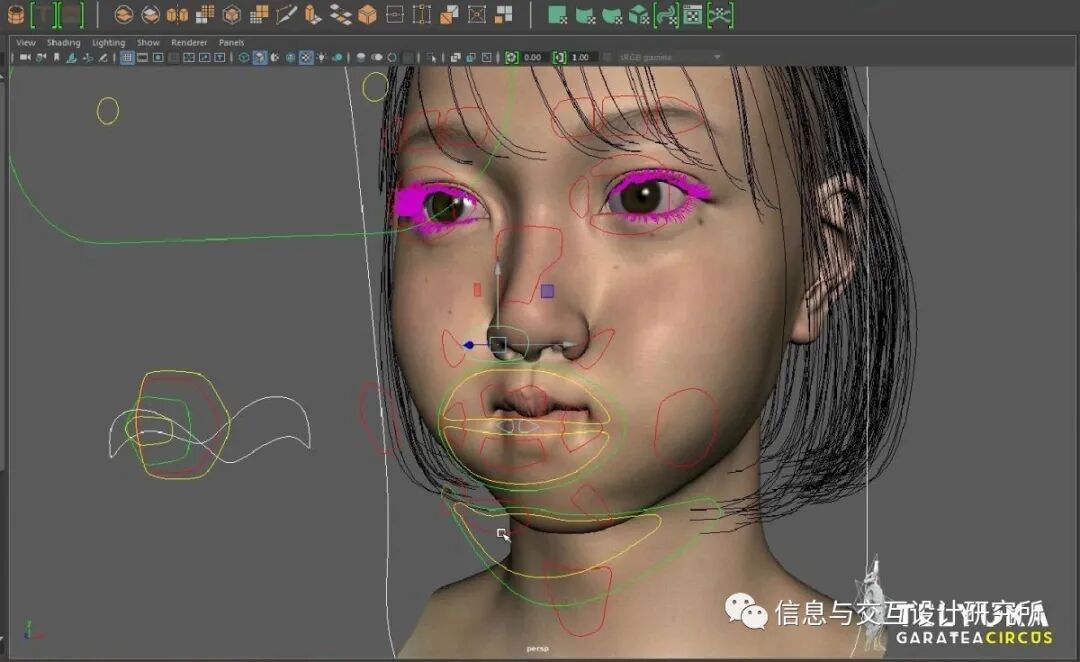Toggle Wireframe on Shaded
This screenshot has width=1080, height=662.
tap(291, 57)
